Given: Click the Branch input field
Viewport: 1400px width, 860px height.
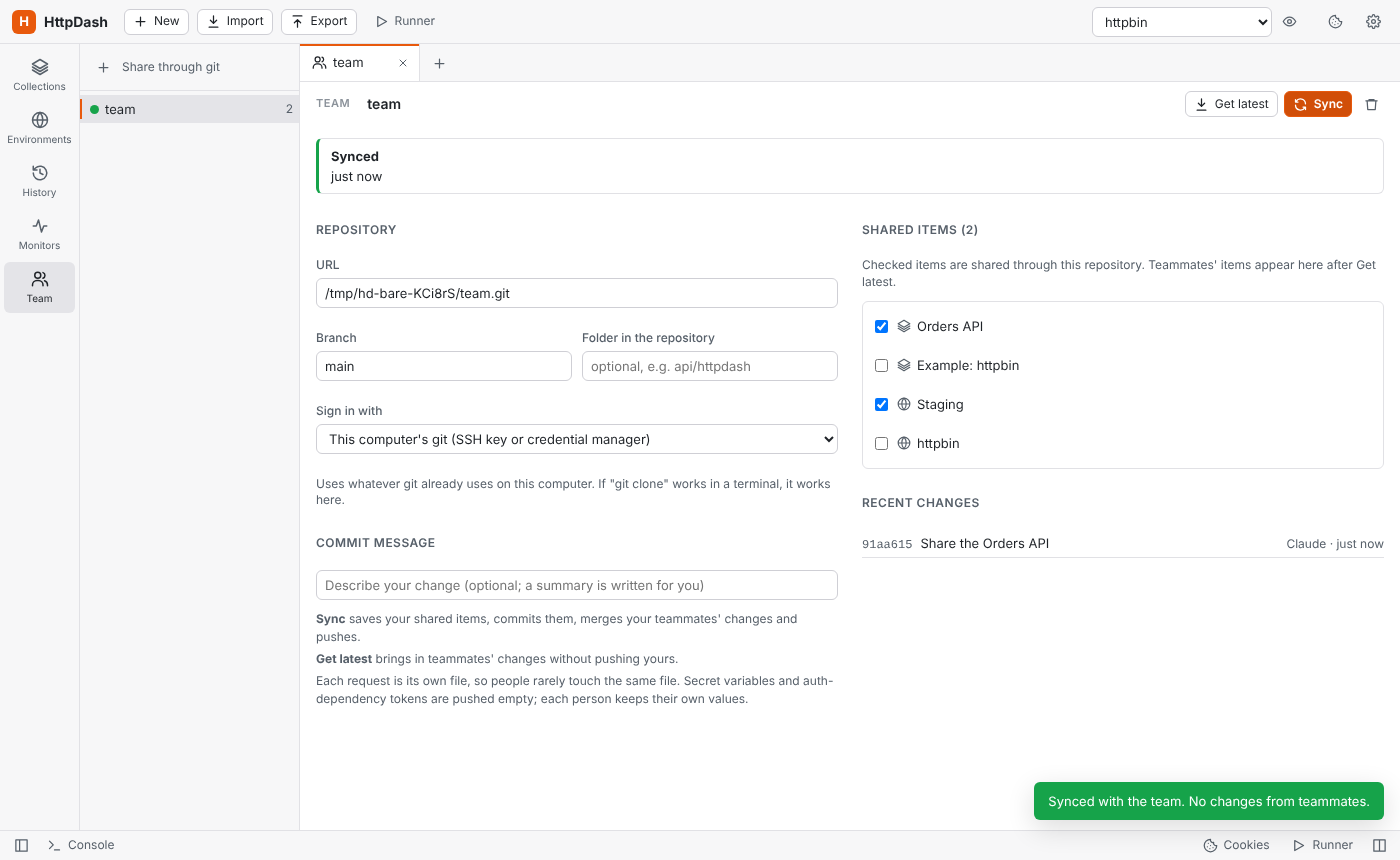Looking at the screenshot, I should pos(444,366).
